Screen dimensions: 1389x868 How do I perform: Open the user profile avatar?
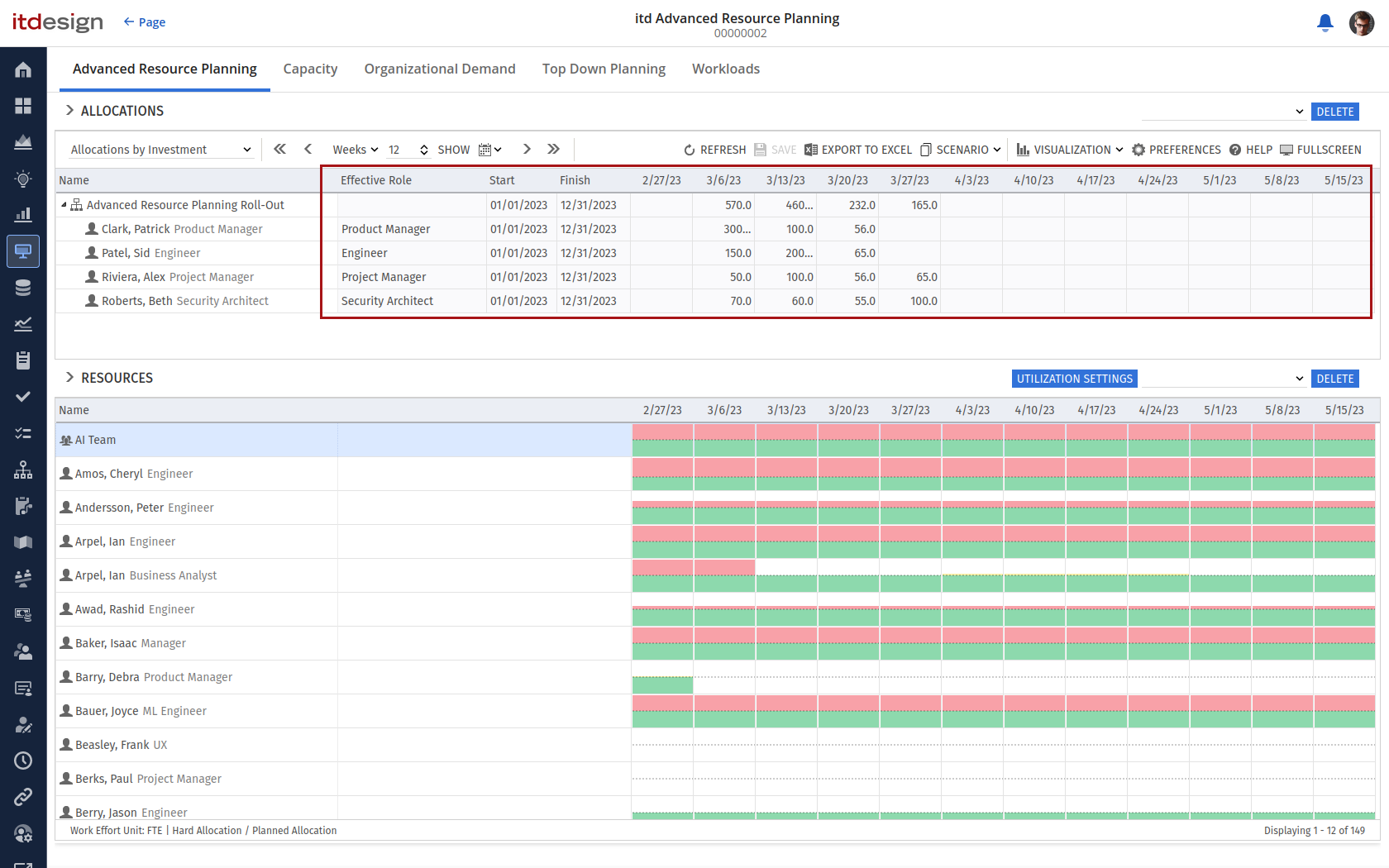click(x=1362, y=23)
